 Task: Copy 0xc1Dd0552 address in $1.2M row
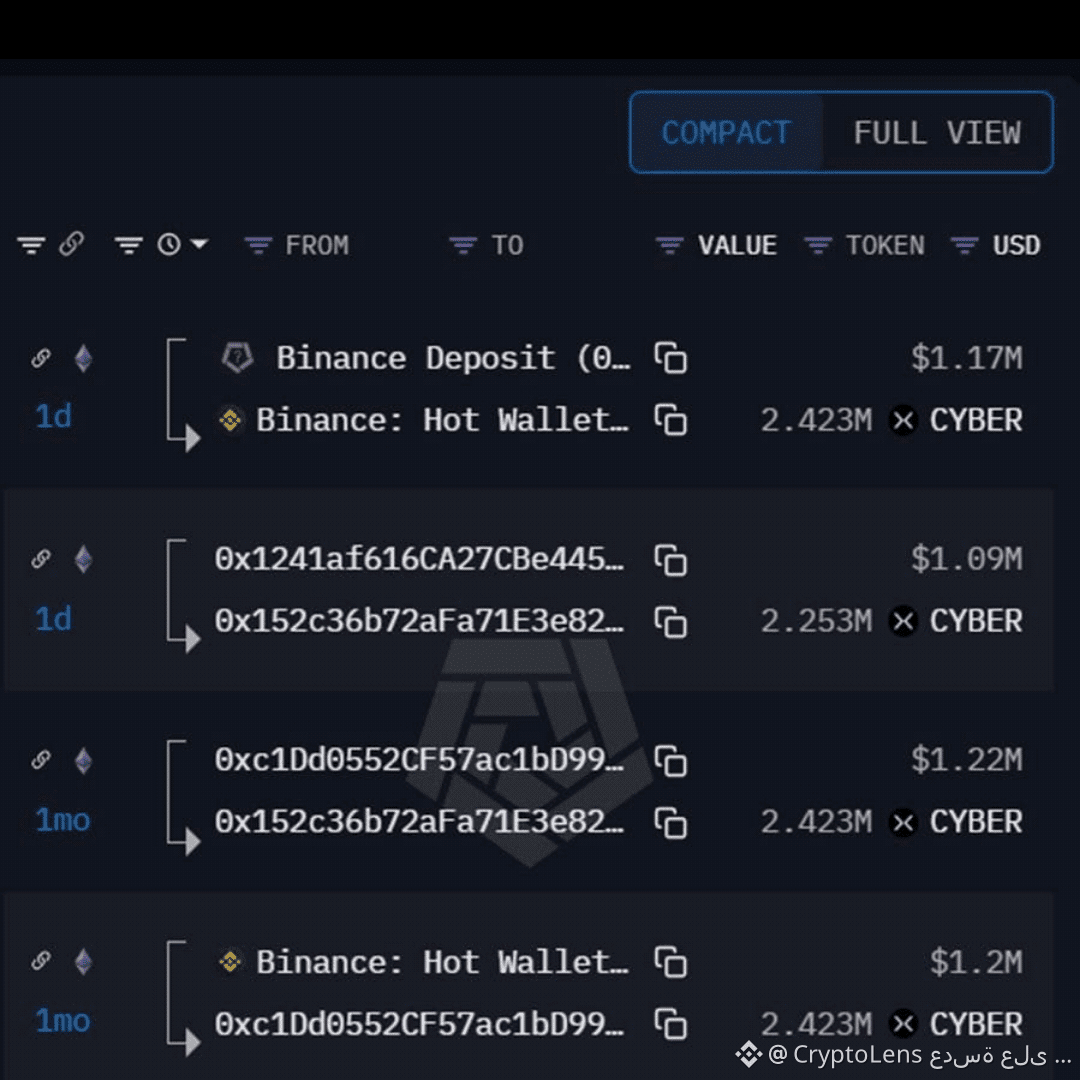(671, 1024)
